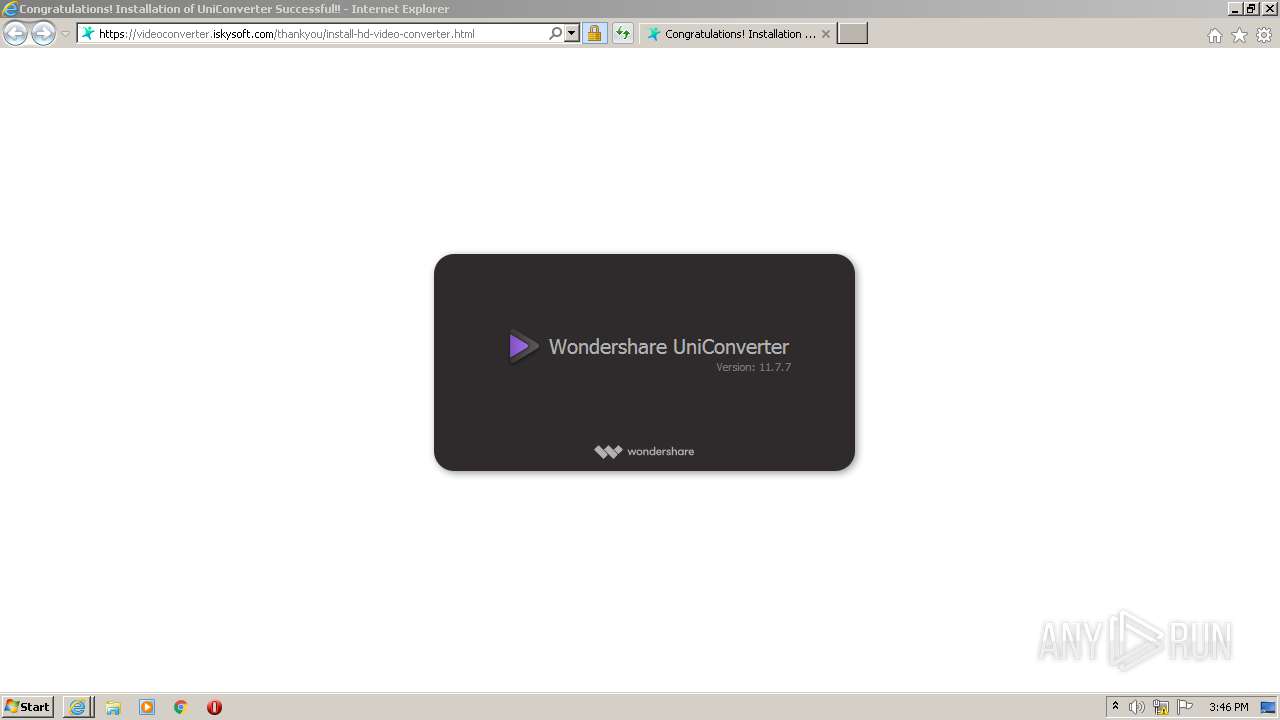Viewport: 1280px width, 720px height.
Task: Open the network tray icon
Action: (x=1161, y=707)
